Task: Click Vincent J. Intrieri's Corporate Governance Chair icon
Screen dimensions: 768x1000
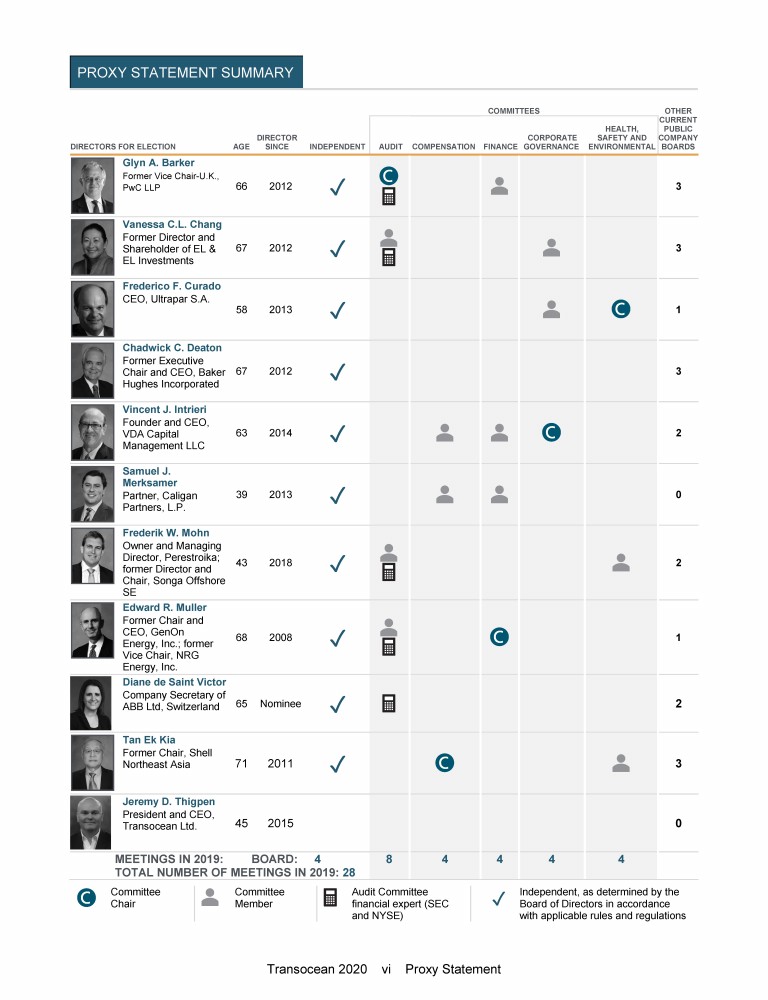Action: click(550, 432)
